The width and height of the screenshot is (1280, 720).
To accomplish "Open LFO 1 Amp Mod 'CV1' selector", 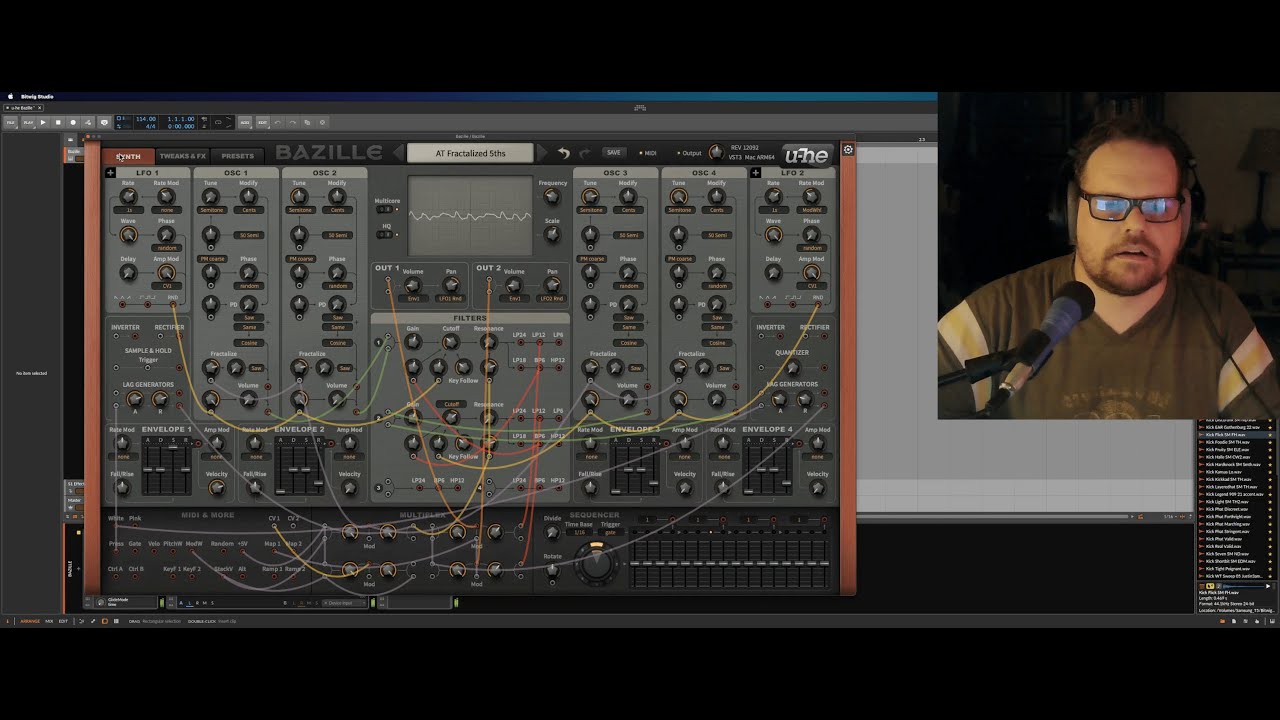I will [x=167, y=286].
